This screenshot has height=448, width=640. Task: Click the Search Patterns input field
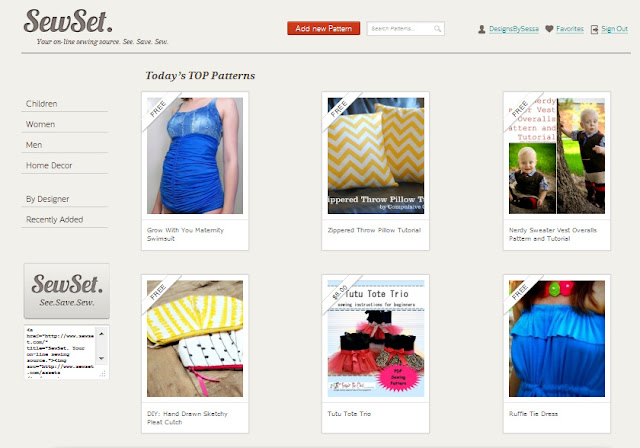[x=405, y=29]
